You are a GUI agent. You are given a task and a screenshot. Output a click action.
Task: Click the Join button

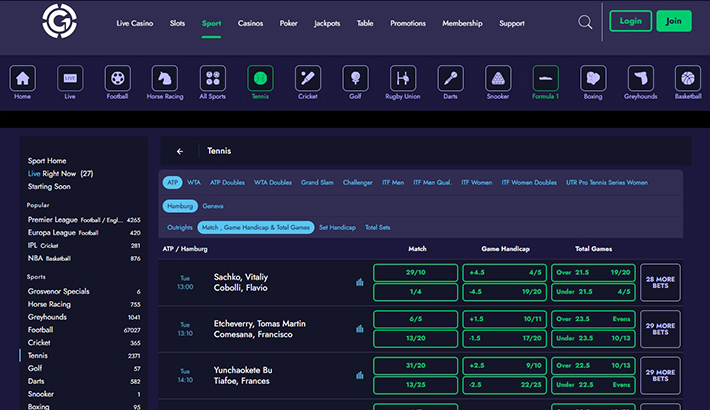coord(673,21)
